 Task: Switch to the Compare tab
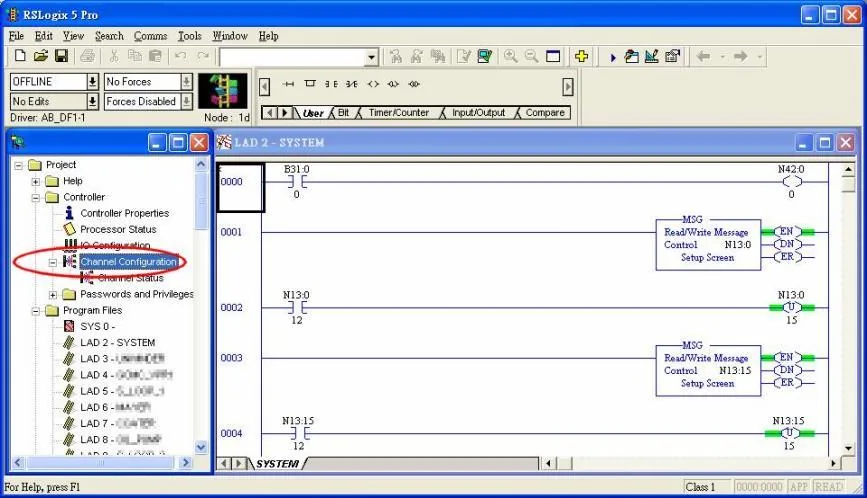545,113
